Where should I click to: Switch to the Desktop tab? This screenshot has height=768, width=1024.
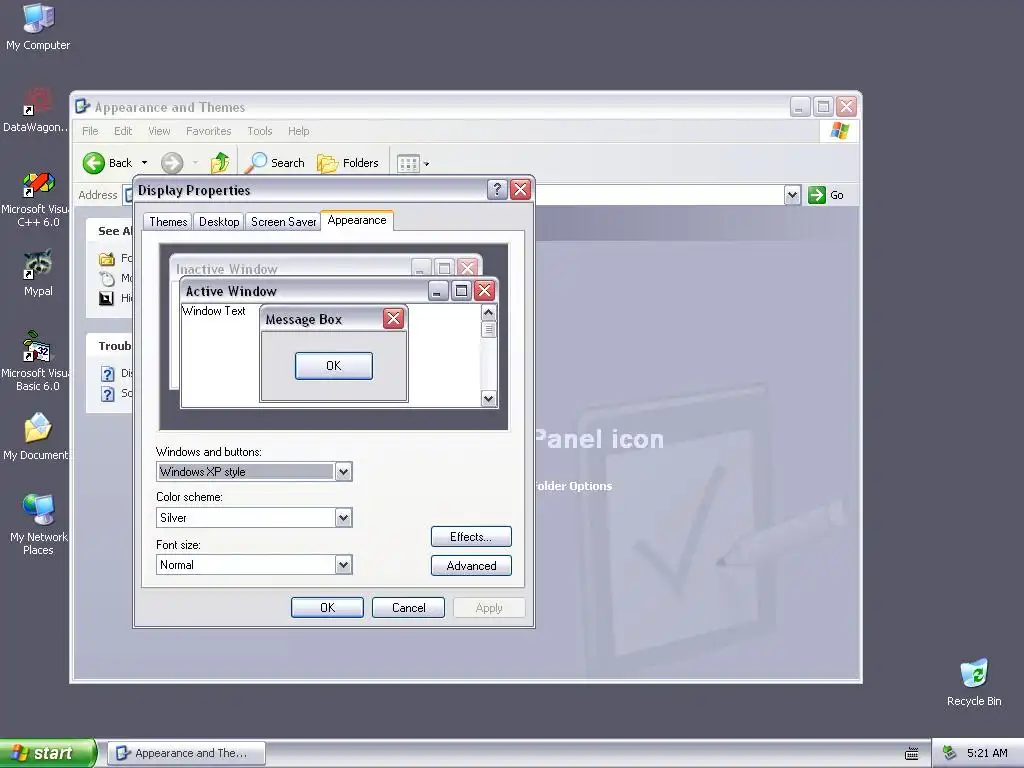(x=219, y=222)
